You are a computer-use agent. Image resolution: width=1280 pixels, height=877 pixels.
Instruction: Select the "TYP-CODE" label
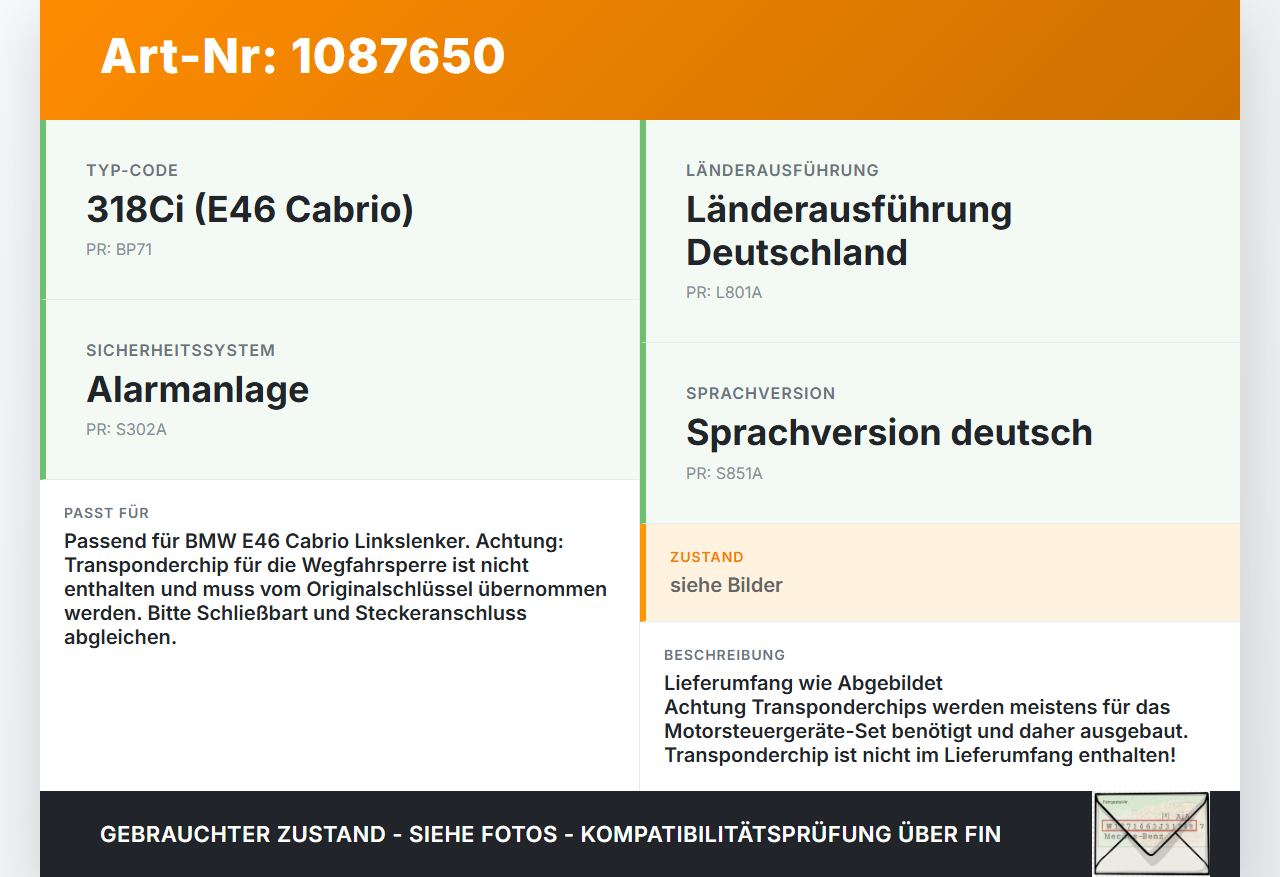(132, 170)
